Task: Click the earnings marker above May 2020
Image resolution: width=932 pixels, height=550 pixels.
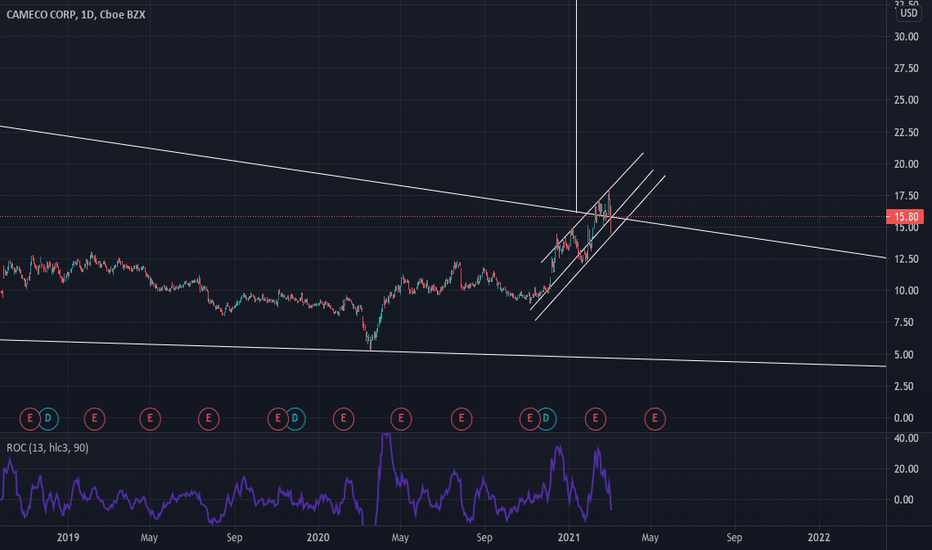Action: coord(401,419)
